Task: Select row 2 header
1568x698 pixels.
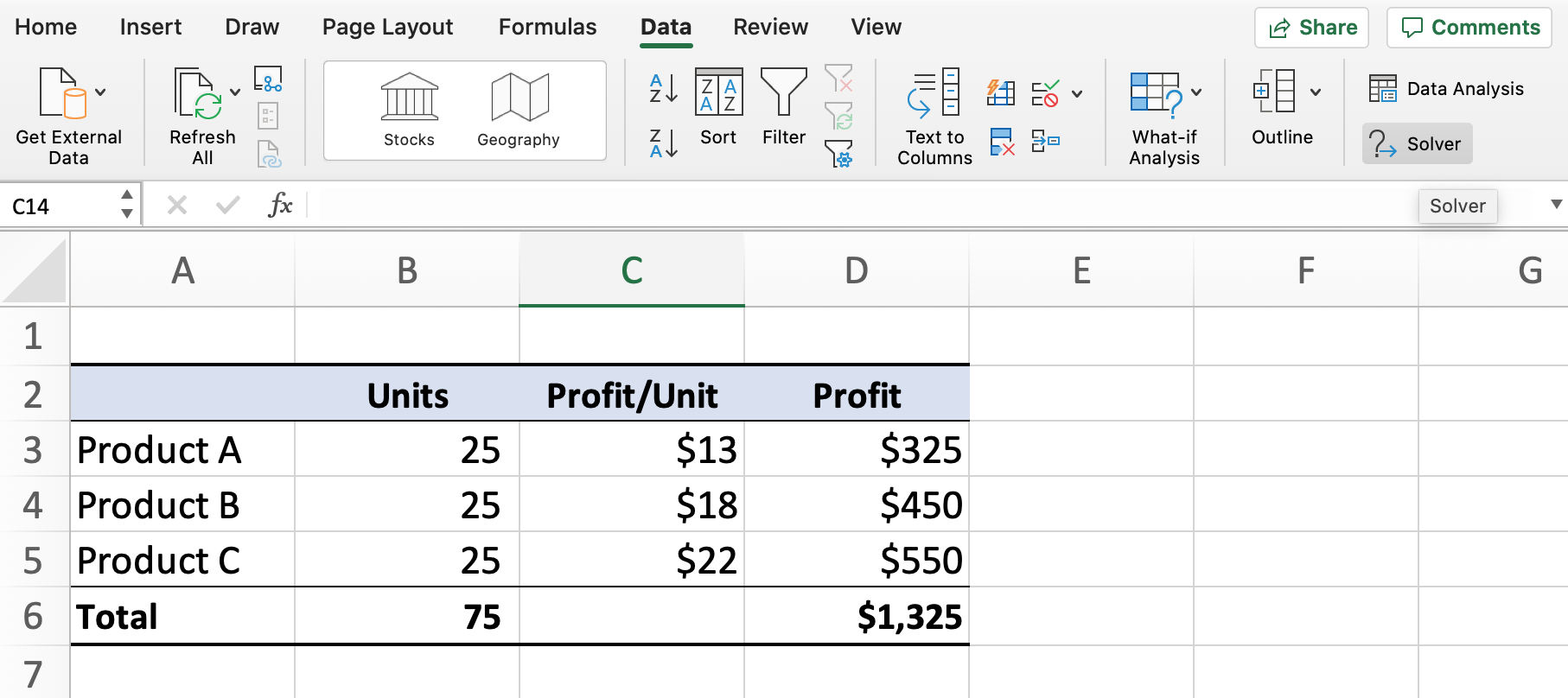Action: (x=33, y=394)
